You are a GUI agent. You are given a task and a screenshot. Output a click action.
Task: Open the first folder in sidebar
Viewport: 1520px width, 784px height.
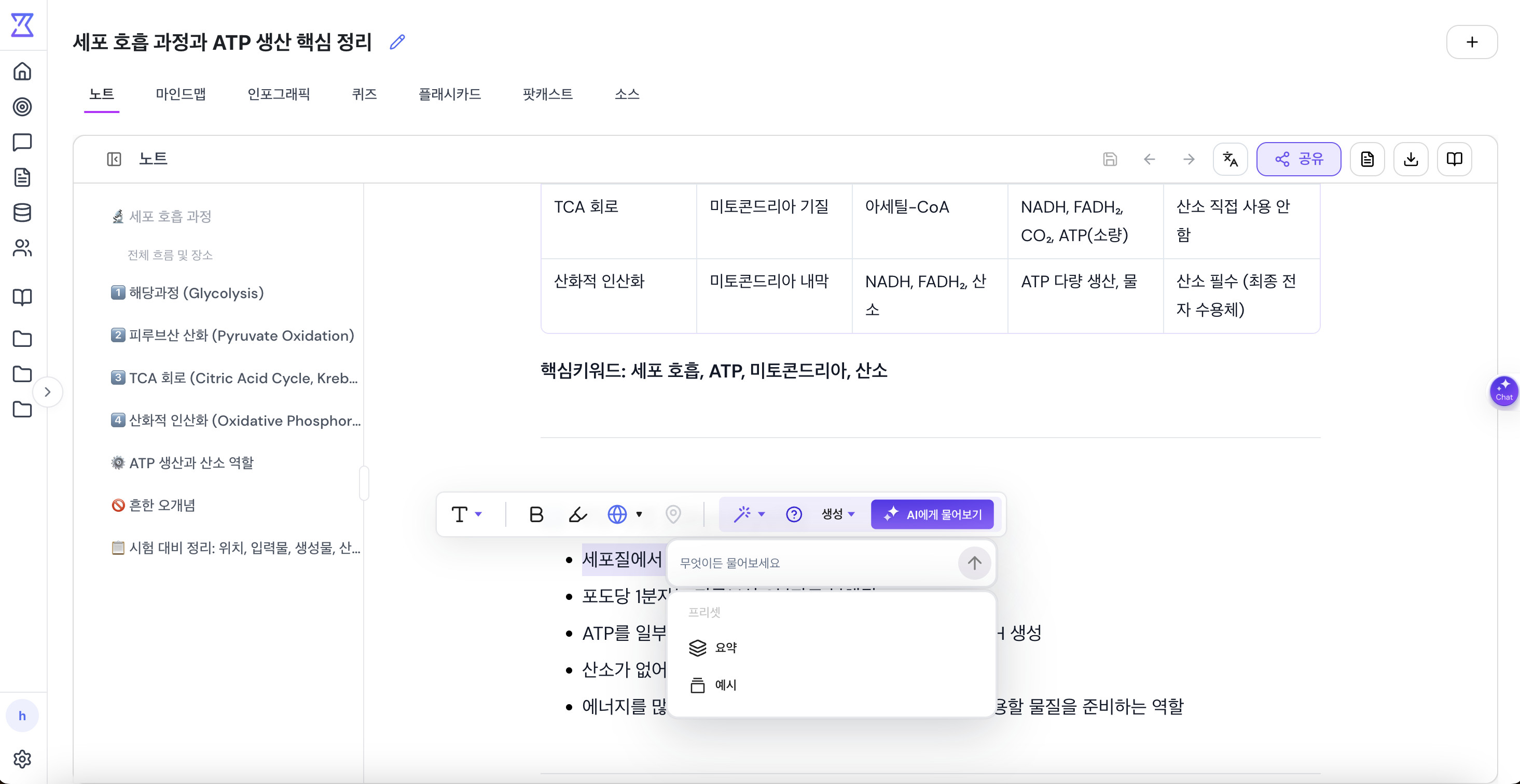tap(22, 339)
